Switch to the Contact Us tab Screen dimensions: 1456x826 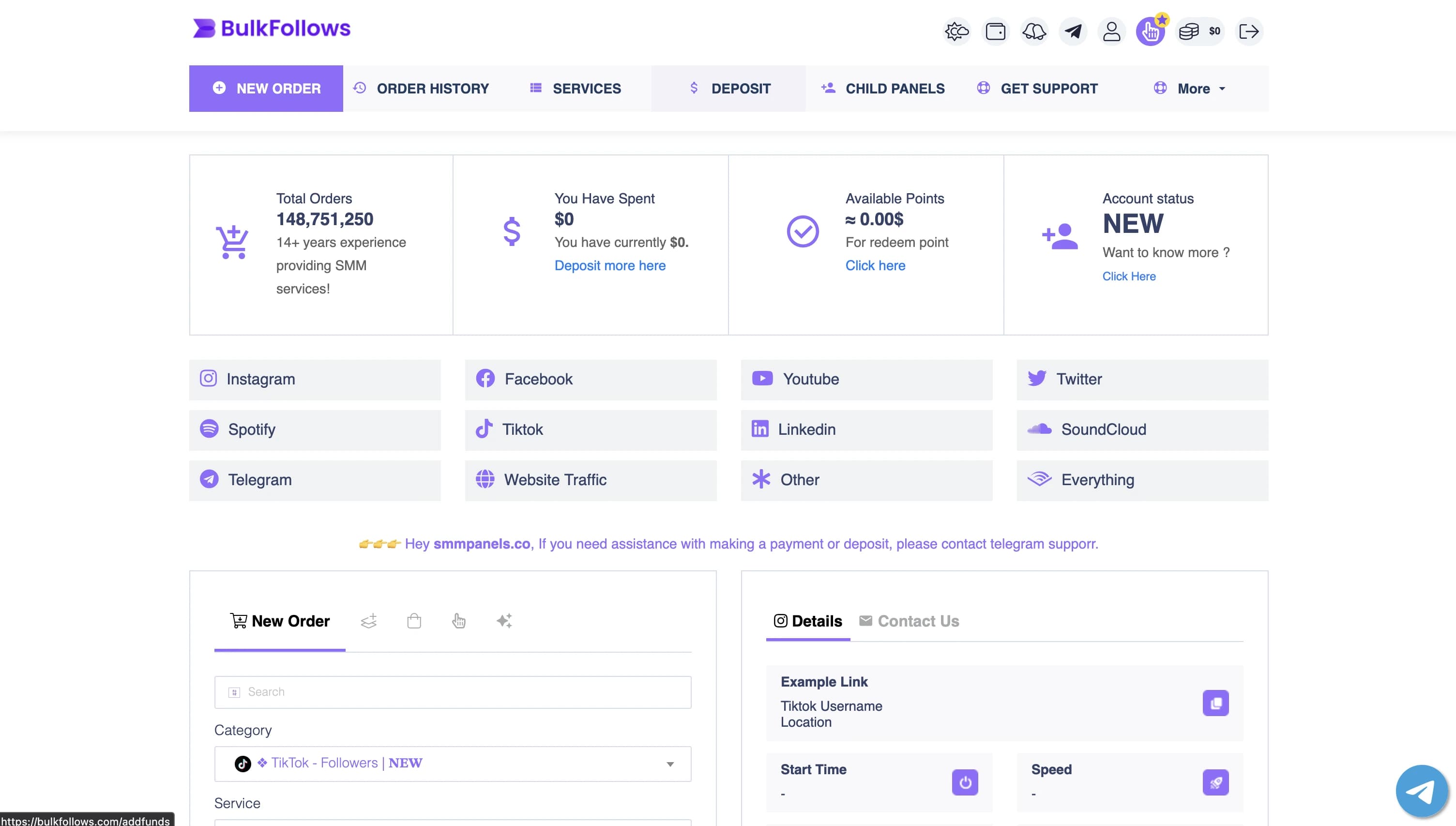(909, 621)
